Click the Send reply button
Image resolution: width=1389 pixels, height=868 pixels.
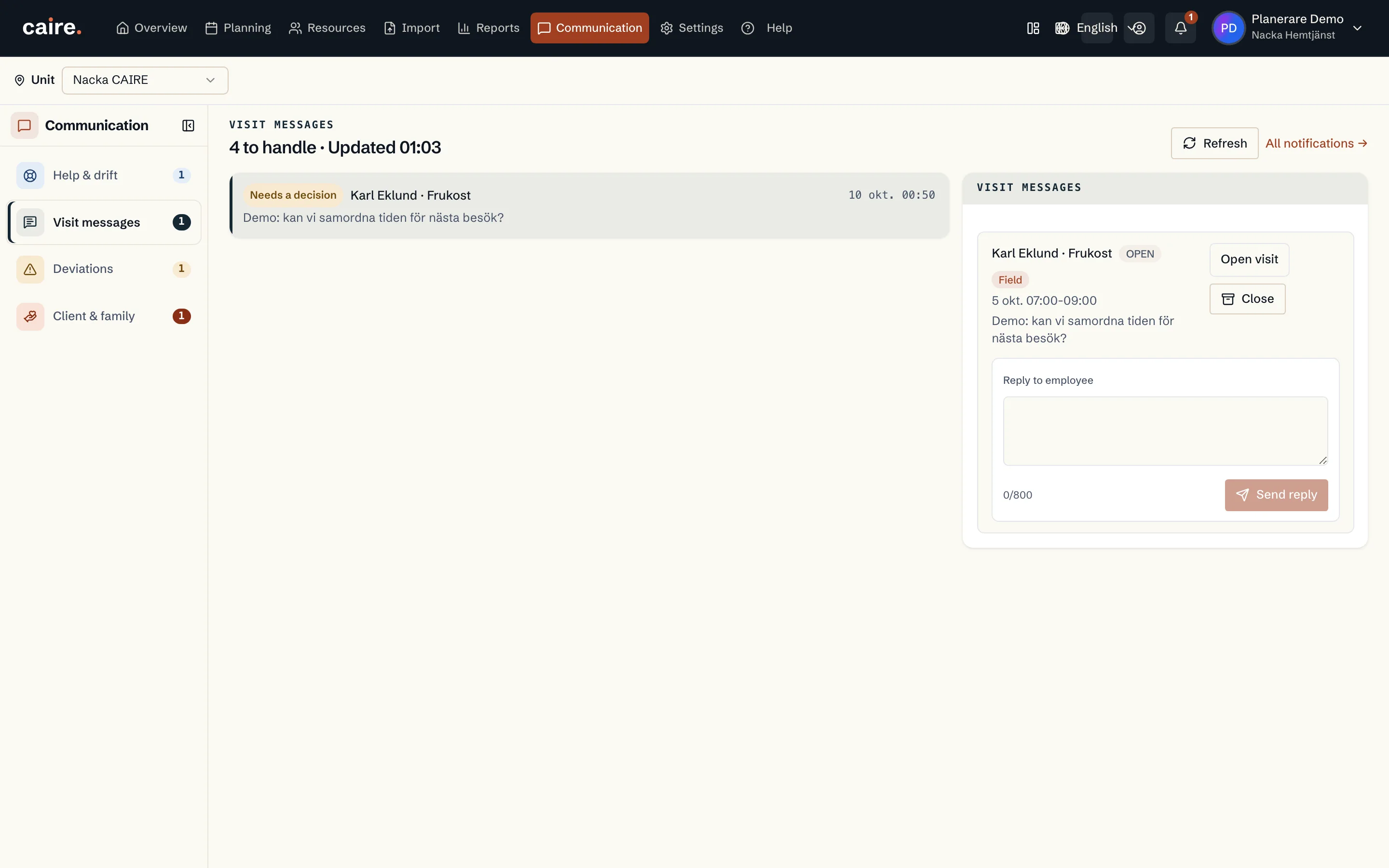(1276, 495)
